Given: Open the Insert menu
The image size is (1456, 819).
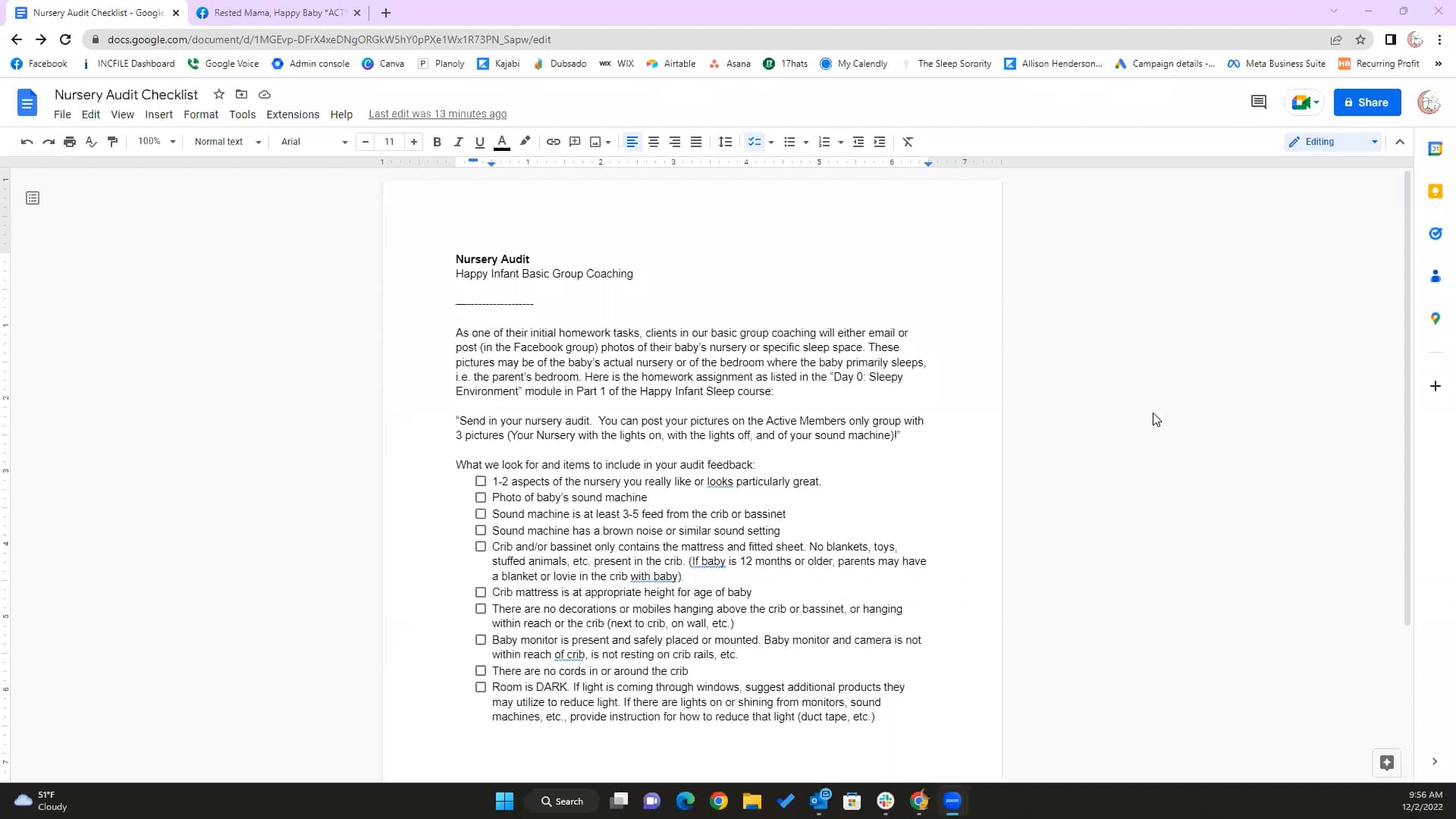Looking at the screenshot, I should coord(158,115).
